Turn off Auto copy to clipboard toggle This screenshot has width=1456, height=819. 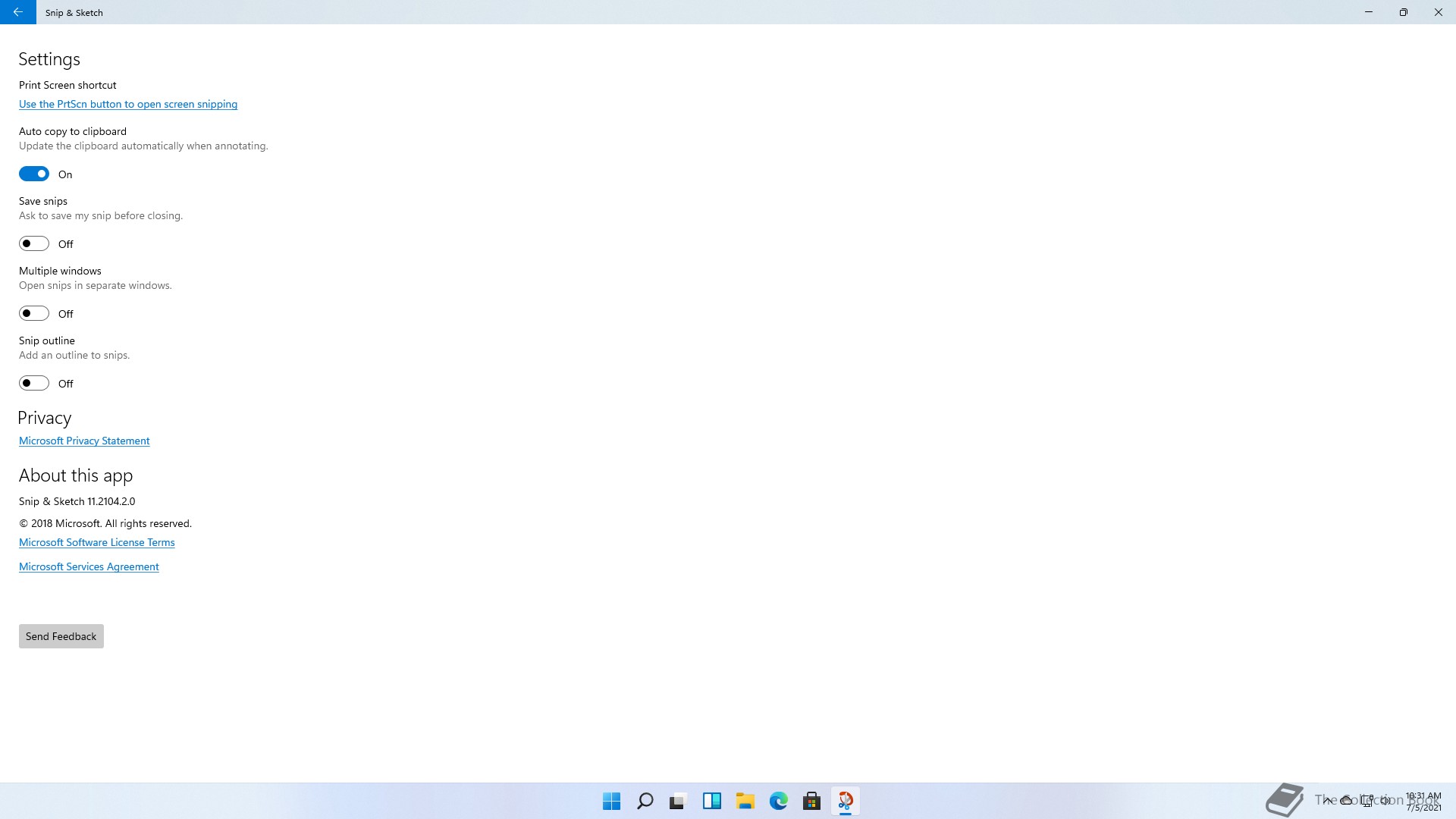point(34,174)
